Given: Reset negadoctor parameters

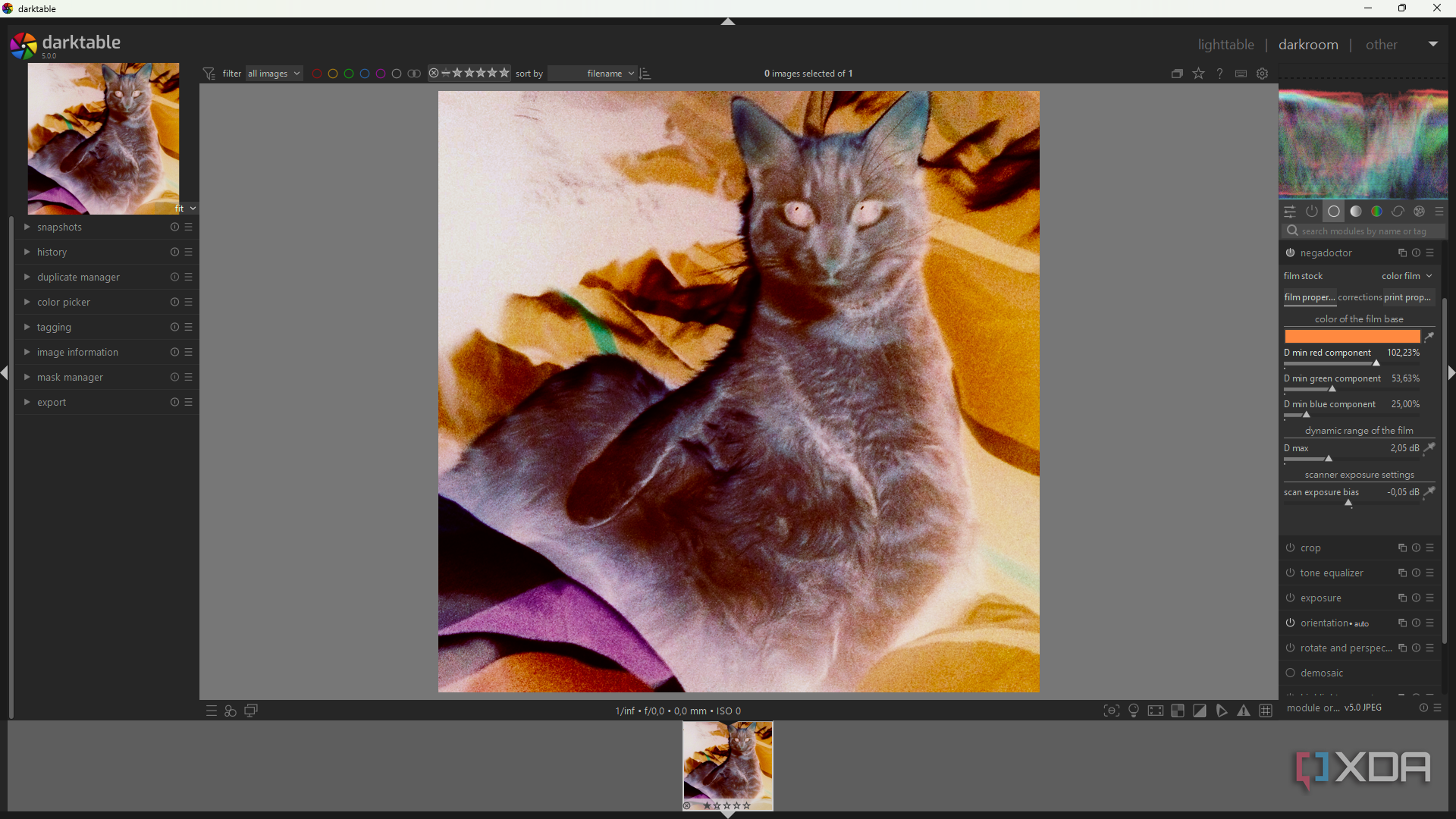Looking at the screenshot, I should pos(1416,253).
